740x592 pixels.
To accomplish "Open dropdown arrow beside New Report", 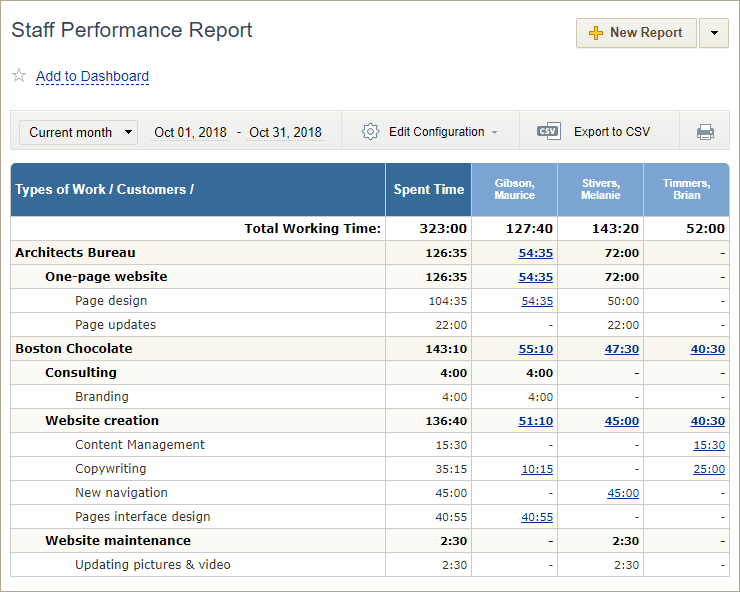I will coord(713,33).
